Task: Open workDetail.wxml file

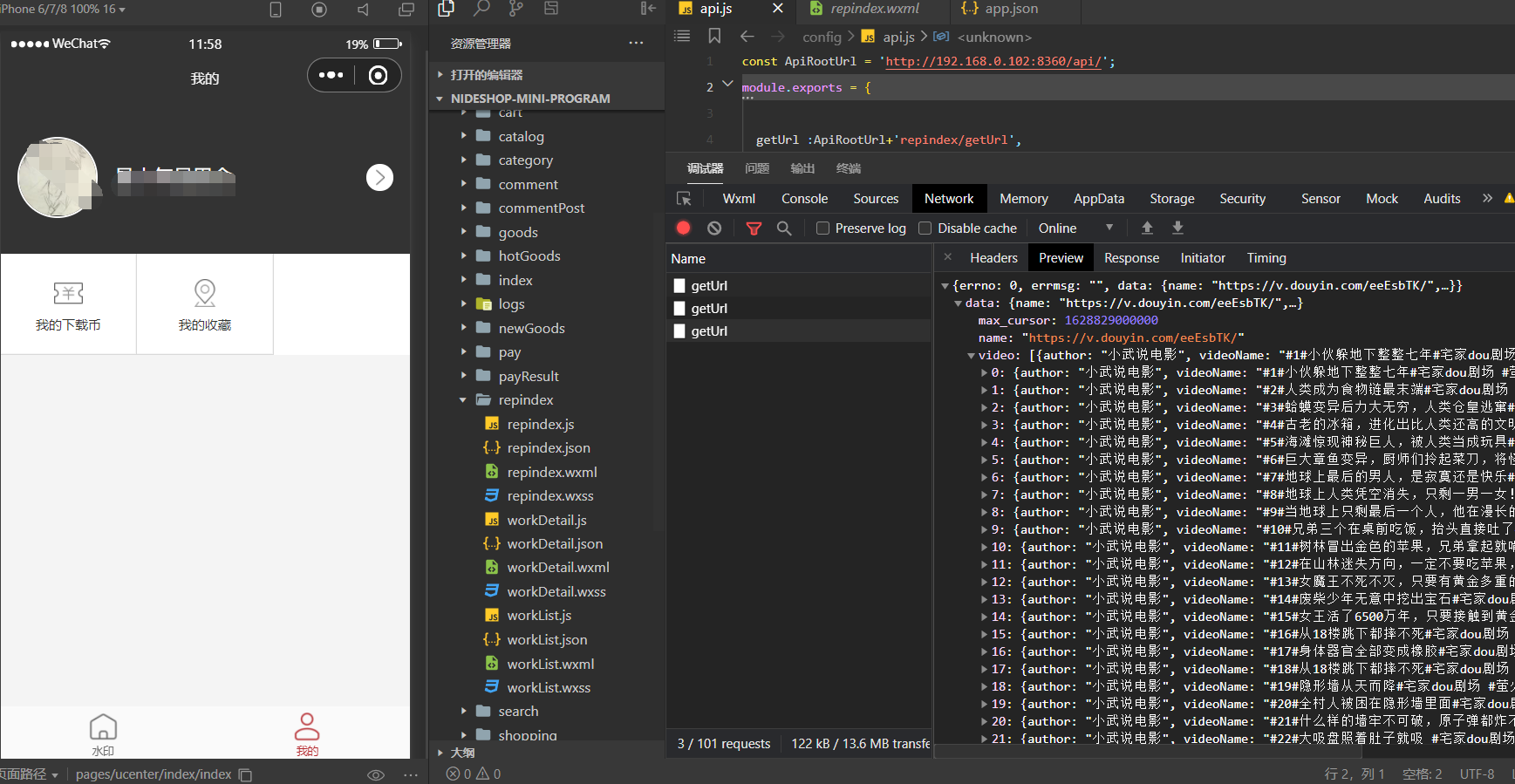Action: point(558,568)
